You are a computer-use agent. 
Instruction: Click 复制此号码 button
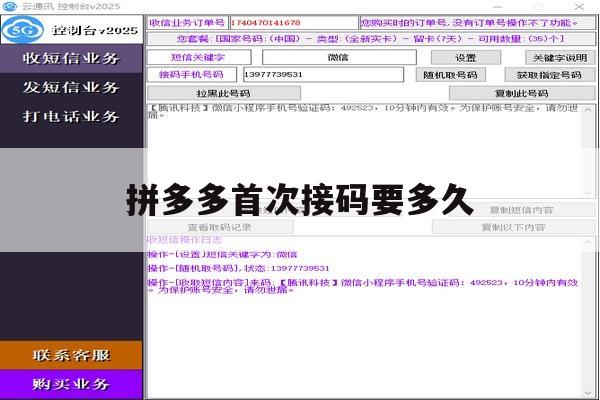click(522, 93)
